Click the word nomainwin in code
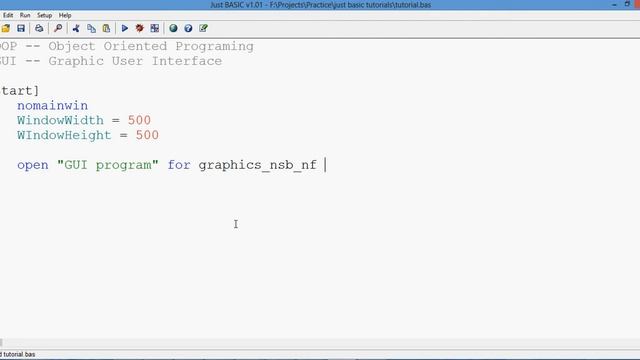The width and height of the screenshot is (640, 360). coord(52,106)
